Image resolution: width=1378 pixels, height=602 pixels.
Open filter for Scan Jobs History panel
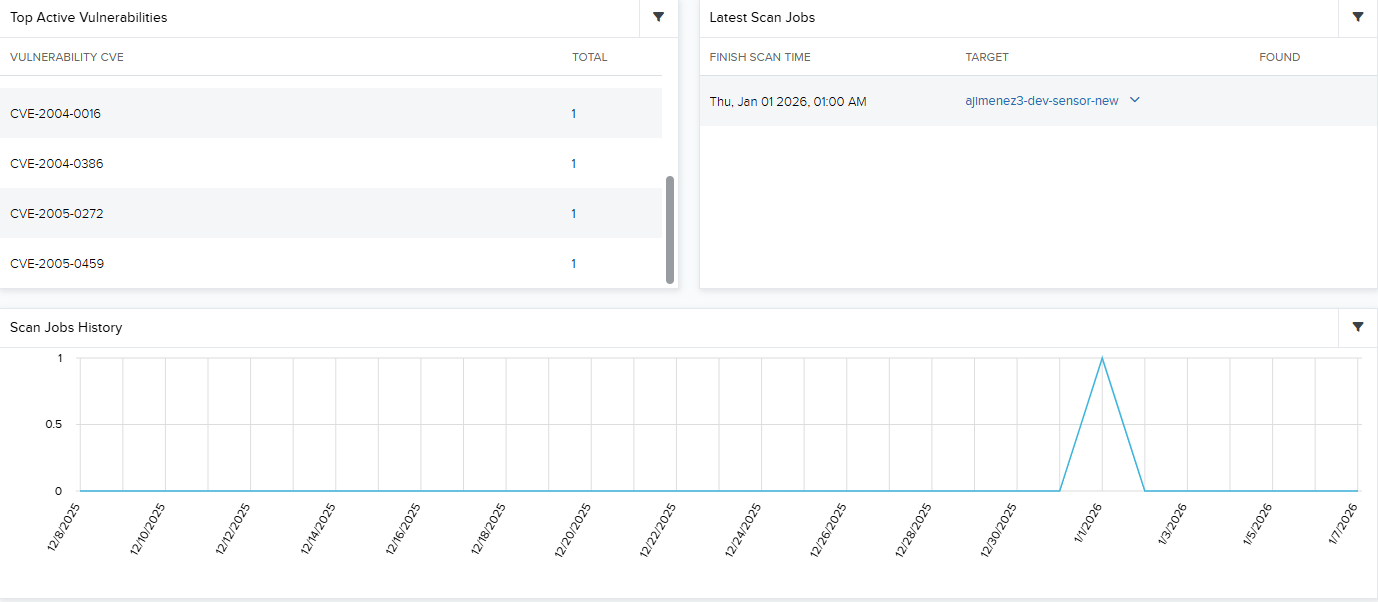1358,327
